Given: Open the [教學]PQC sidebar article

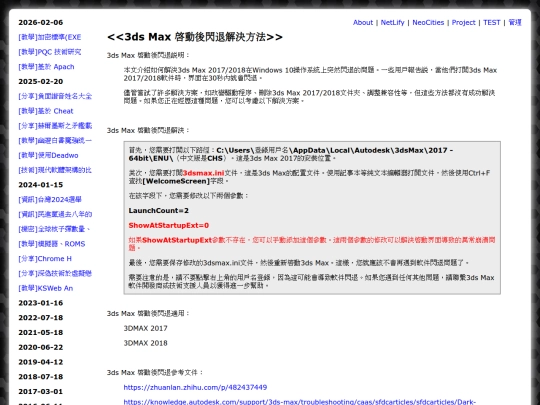Looking at the screenshot, I should pyautogui.click(x=50, y=52).
